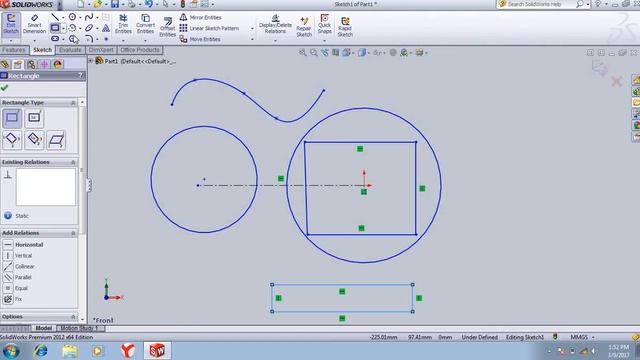The width and height of the screenshot is (640, 360).
Task: Click the Undo icon in top toolbar
Action: point(149,4)
